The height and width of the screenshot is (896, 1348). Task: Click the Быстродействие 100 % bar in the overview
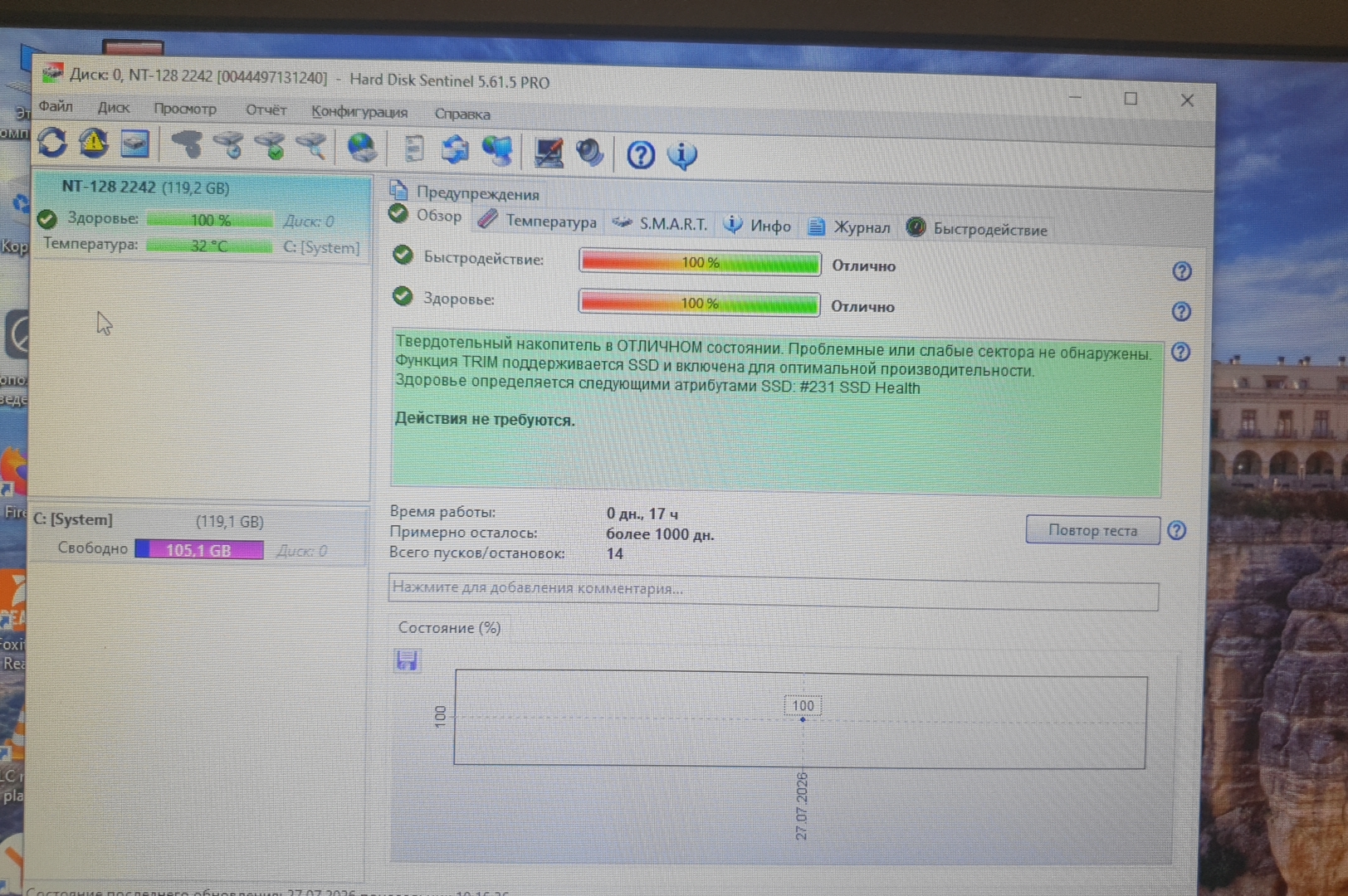[x=700, y=263]
